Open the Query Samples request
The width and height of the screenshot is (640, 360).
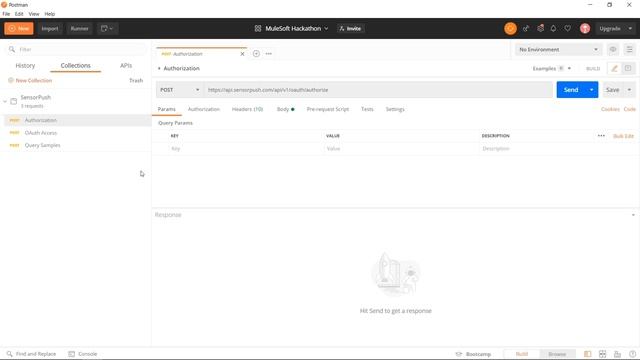tap(42, 145)
